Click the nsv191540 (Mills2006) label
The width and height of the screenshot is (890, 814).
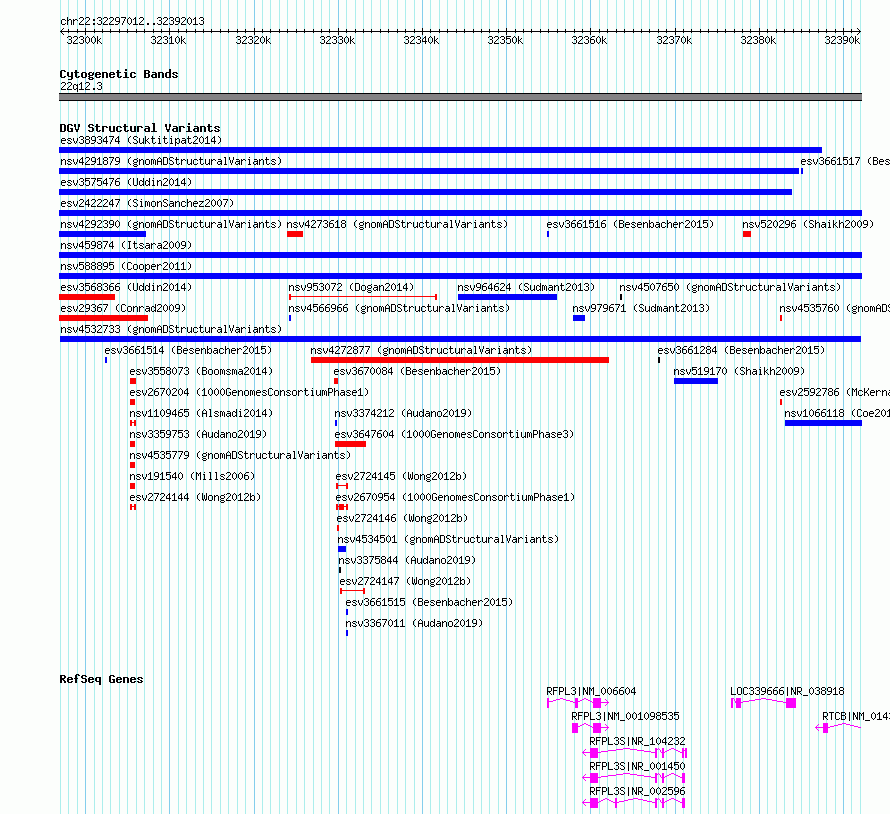coord(192,476)
